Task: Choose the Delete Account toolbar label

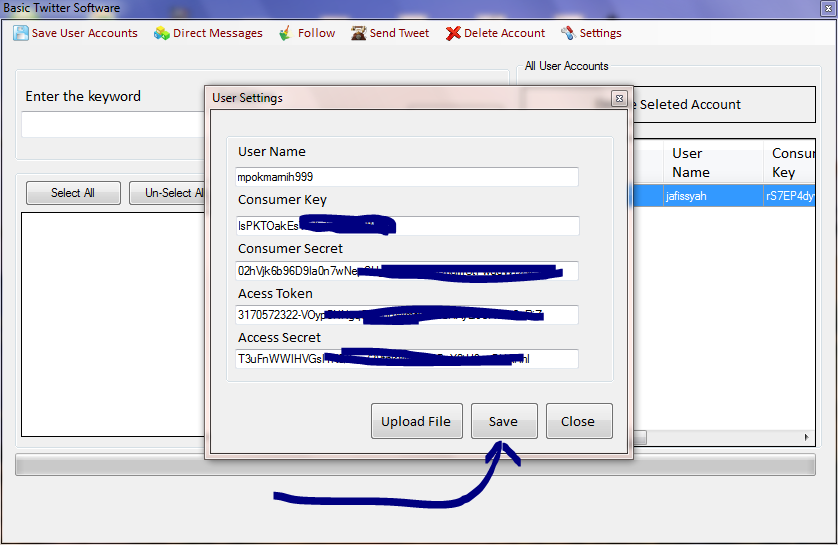Action: (x=505, y=33)
